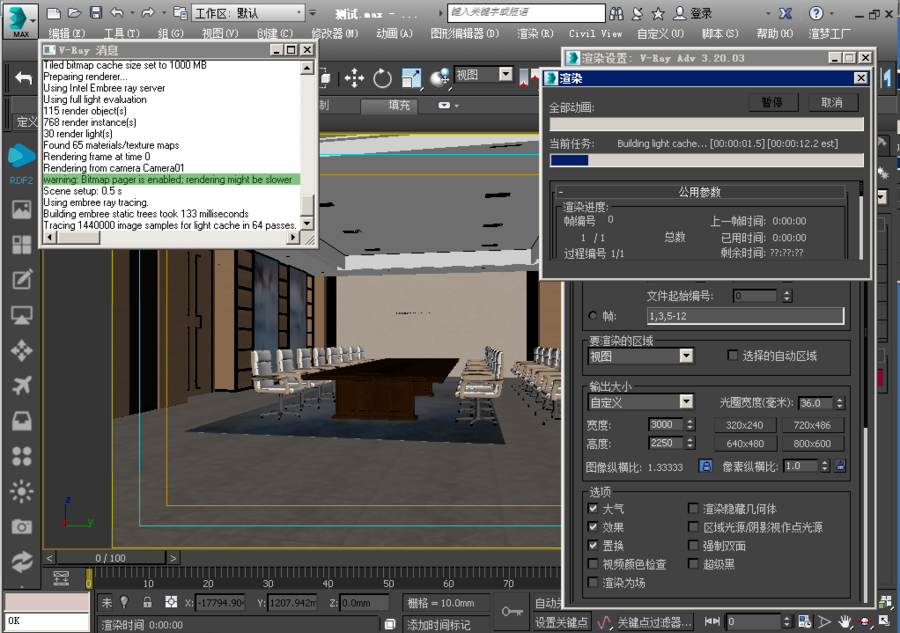Open a file with the folder icon

pyautogui.click(x=75, y=13)
